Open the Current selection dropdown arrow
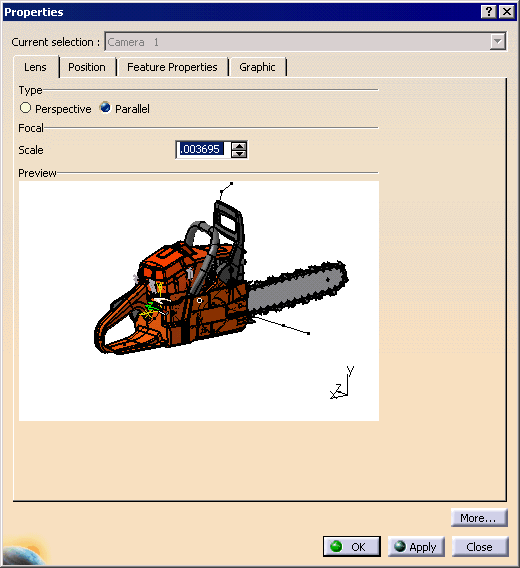520x568 pixels. click(498, 42)
